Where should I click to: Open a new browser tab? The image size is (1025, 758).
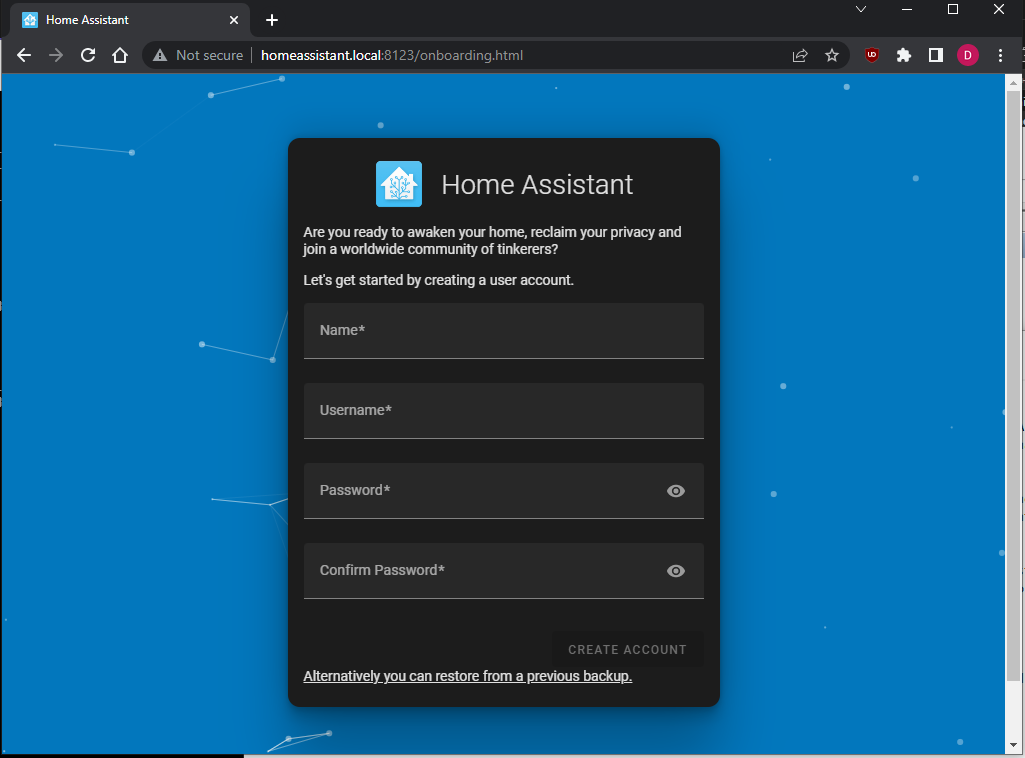pyautogui.click(x=272, y=20)
